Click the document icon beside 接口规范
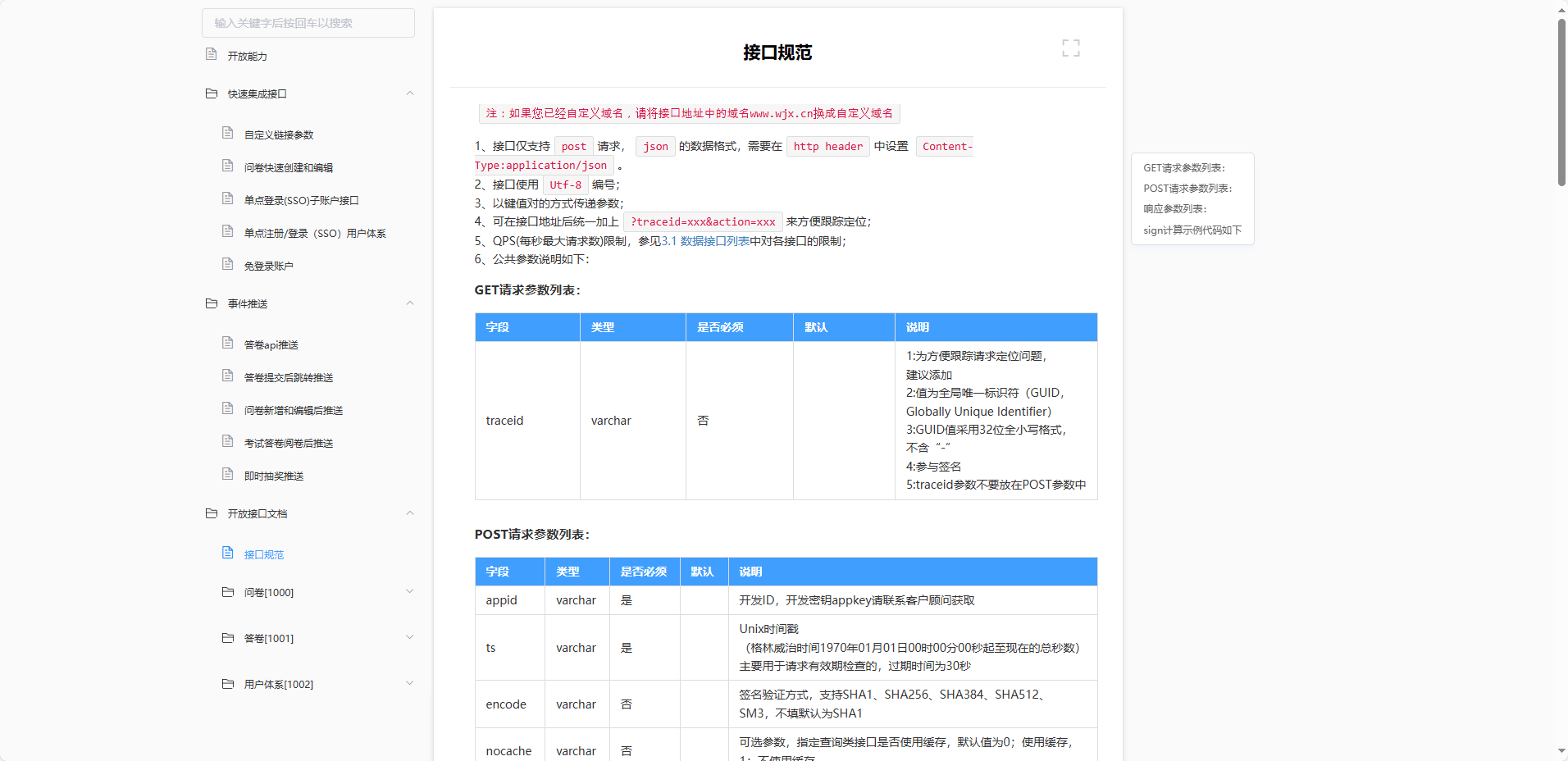This screenshot has height=761, width=1568. pos(228,552)
